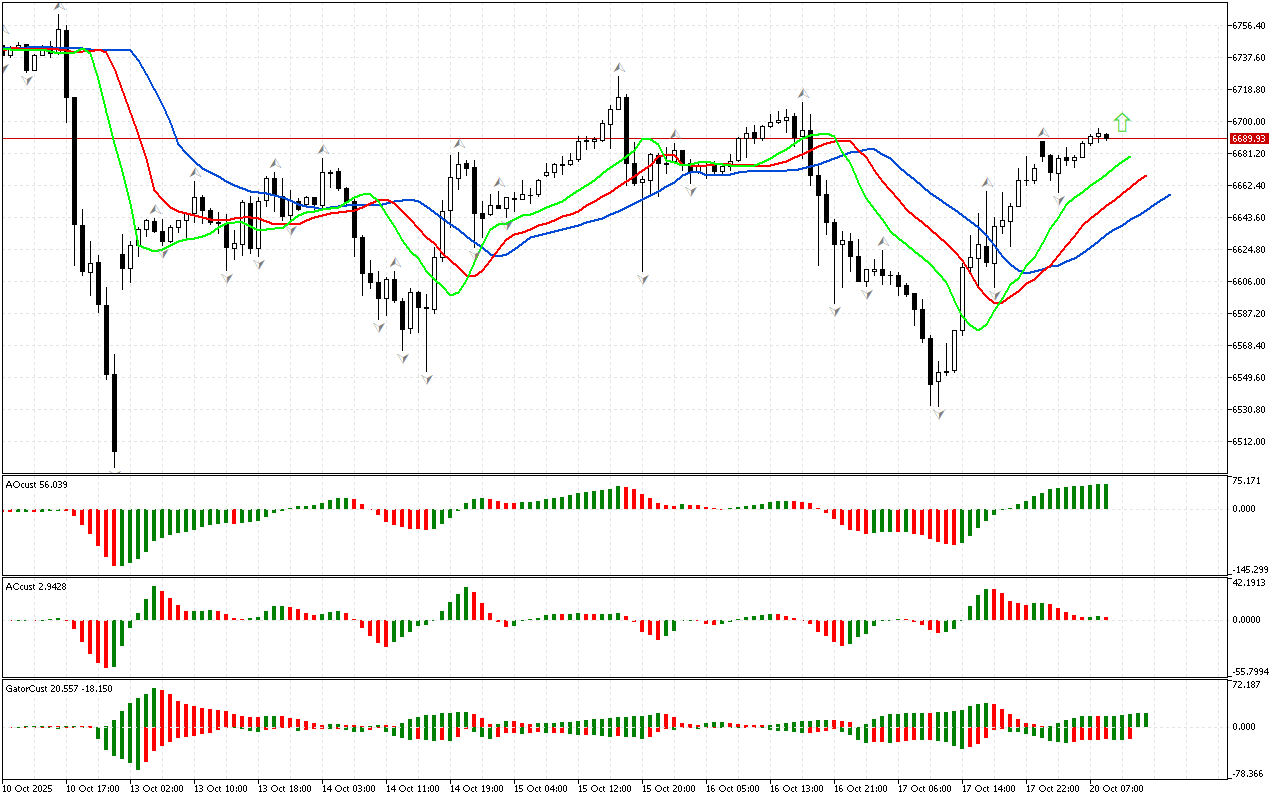The width and height of the screenshot is (1280, 800).
Task: Click the down fractal below the 17 Oct lowest candle
Action: (x=939, y=413)
